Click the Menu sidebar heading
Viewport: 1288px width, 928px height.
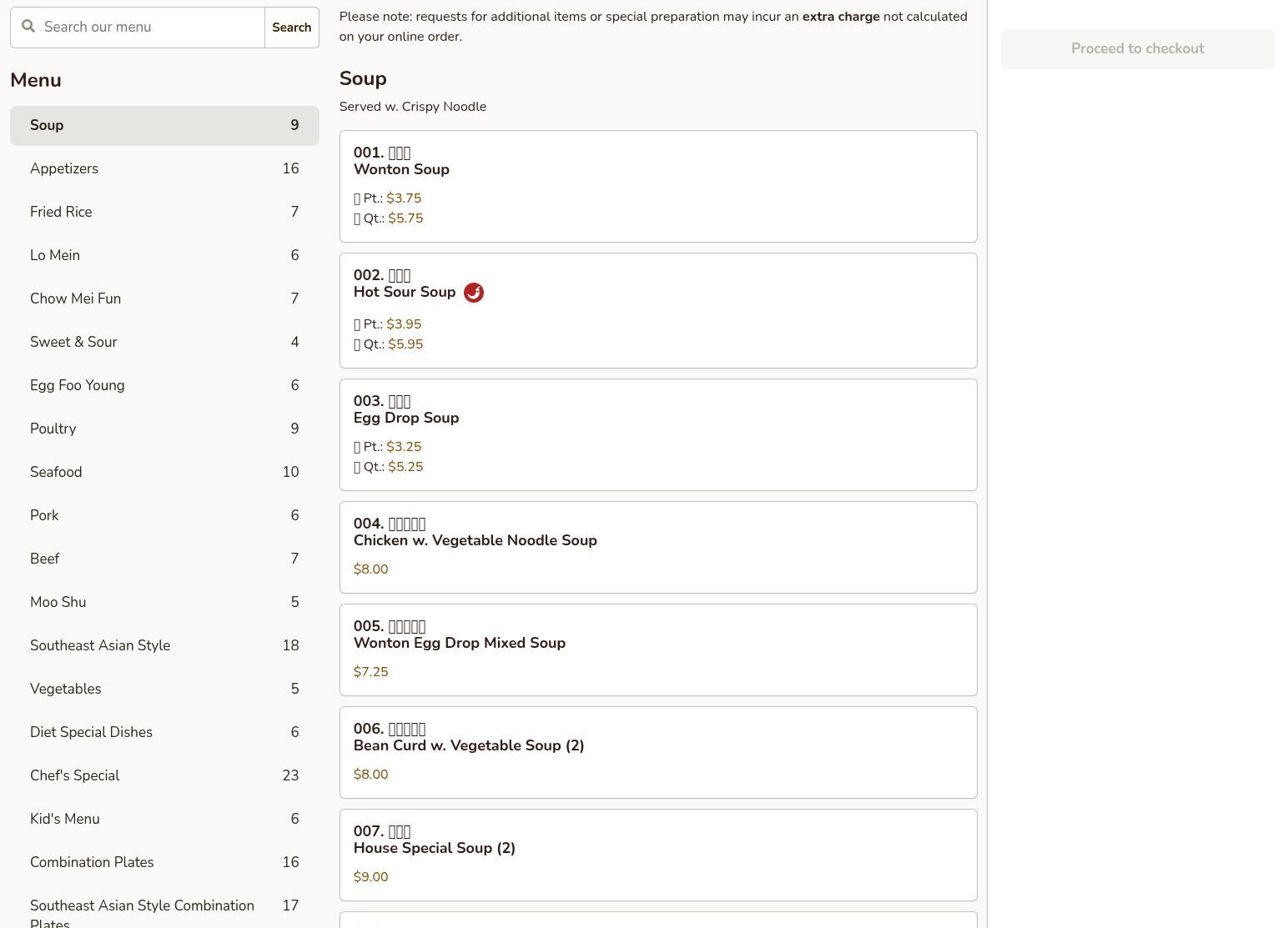tap(36, 80)
